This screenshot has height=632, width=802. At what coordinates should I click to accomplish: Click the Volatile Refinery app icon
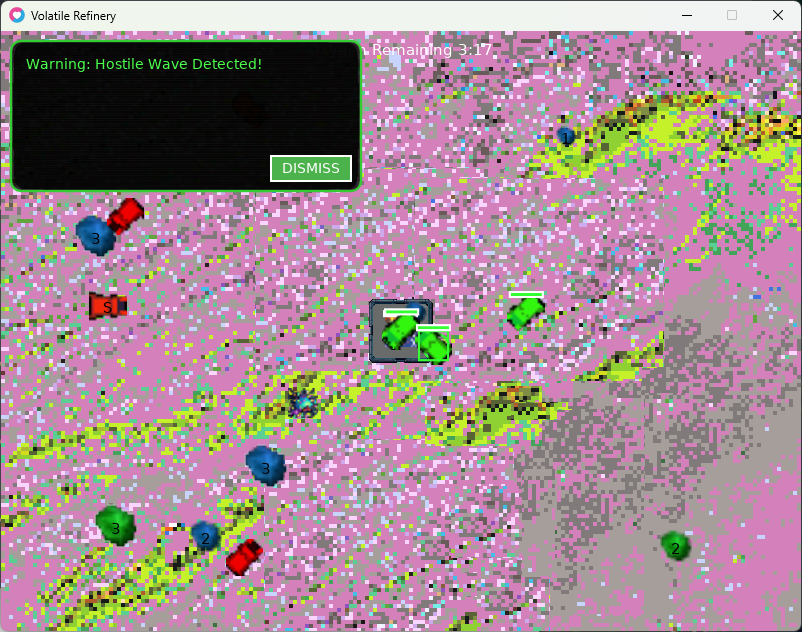(17, 15)
